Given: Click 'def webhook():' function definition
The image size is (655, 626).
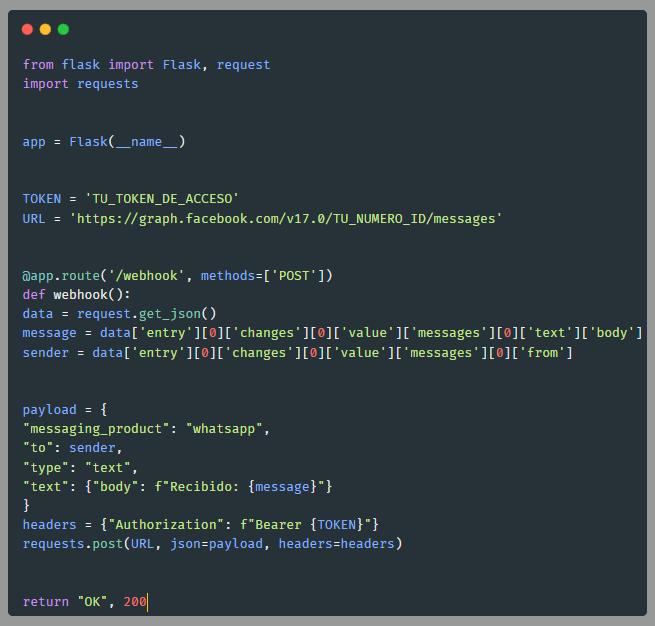Looking at the screenshot, I should (x=76, y=295).
